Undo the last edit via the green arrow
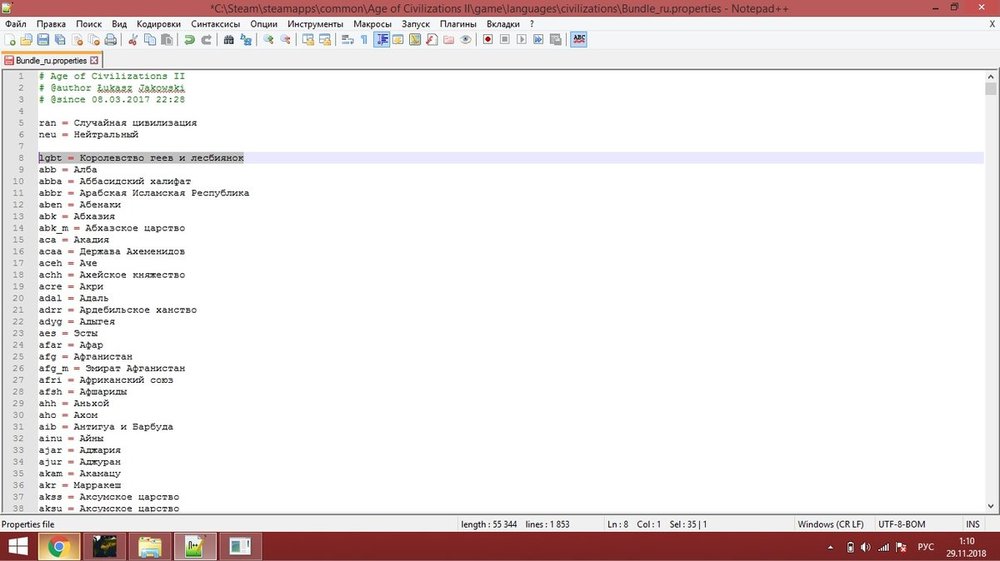Screen dimensions: 1000x561 tap(189, 40)
